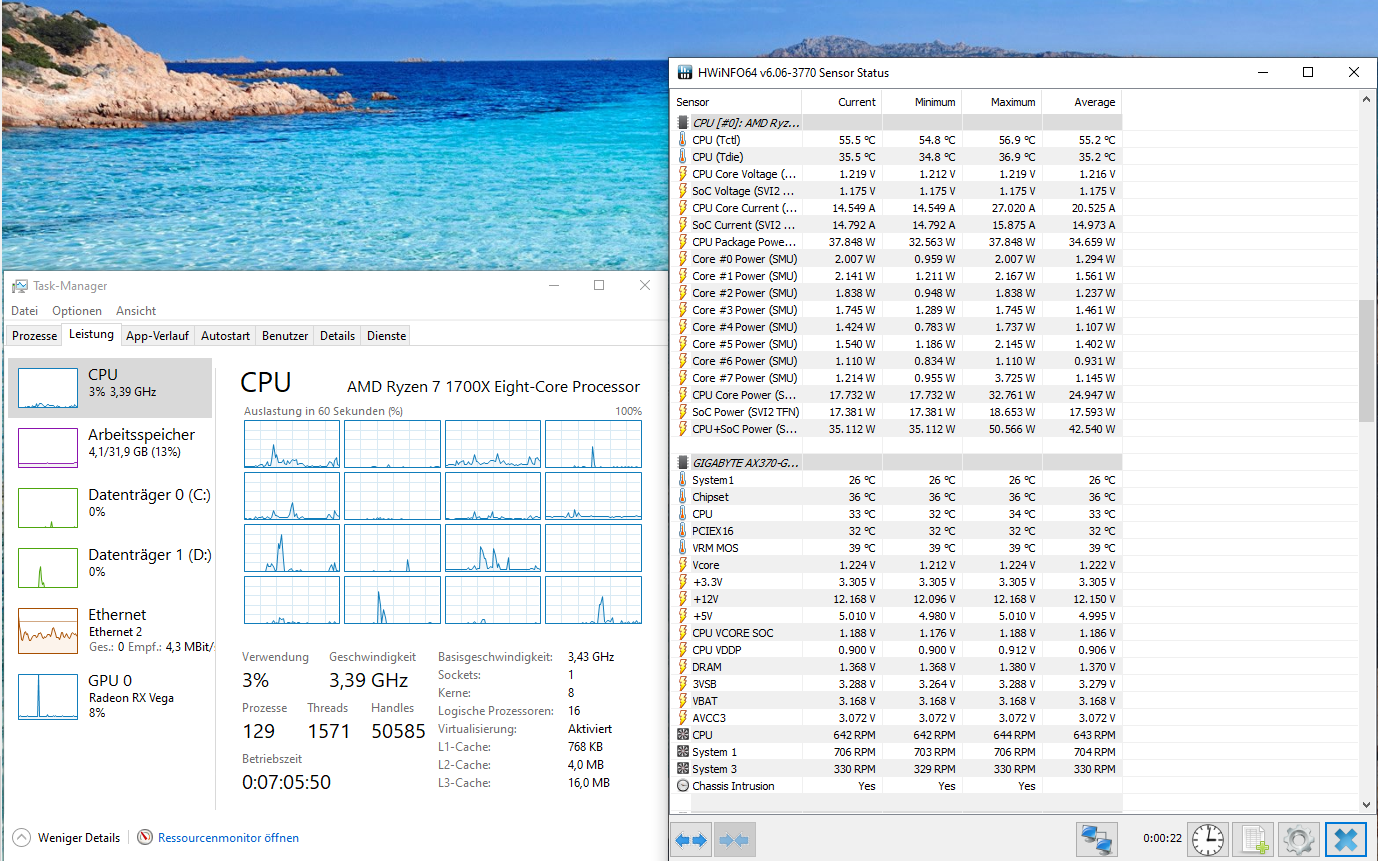Select the CPU VCORE SOC row

pyautogui.click(x=896, y=633)
